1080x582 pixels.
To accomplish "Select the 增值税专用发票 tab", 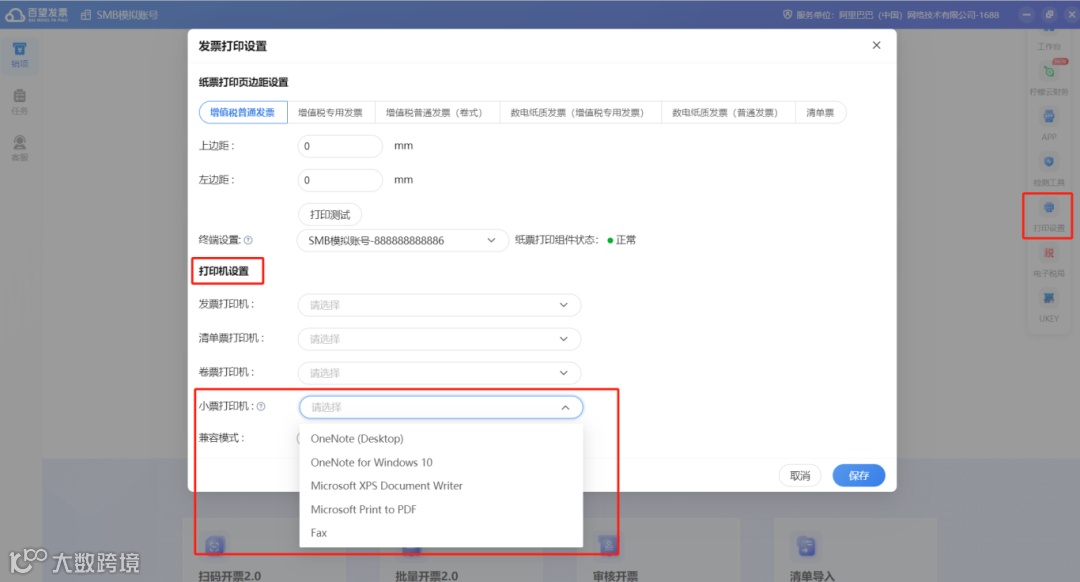I will (x=331, y=112).
